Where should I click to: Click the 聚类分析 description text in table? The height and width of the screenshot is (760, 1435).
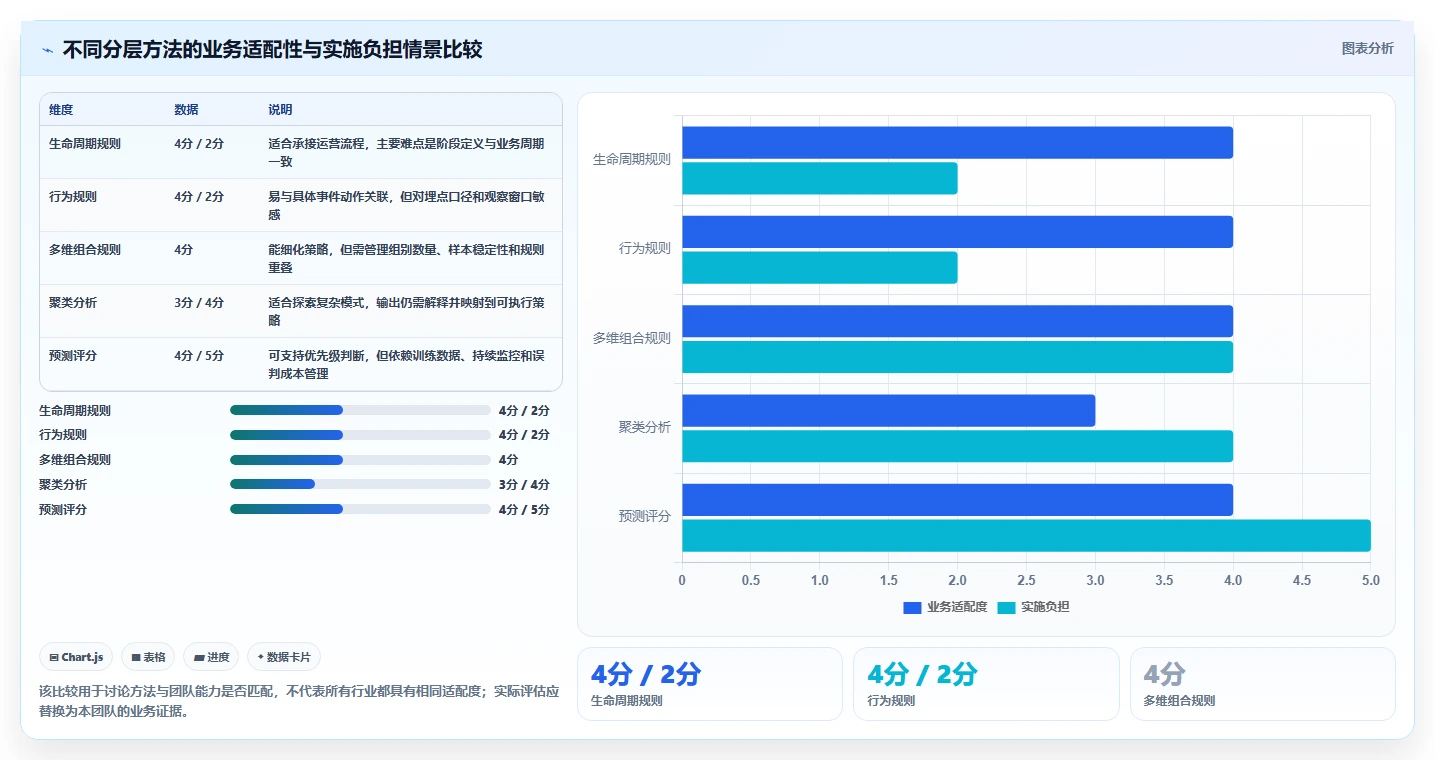coord(406,312)
